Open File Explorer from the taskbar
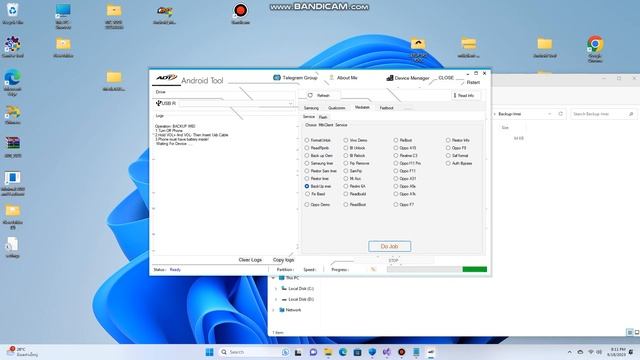The image size is (640, 360). 328,352
